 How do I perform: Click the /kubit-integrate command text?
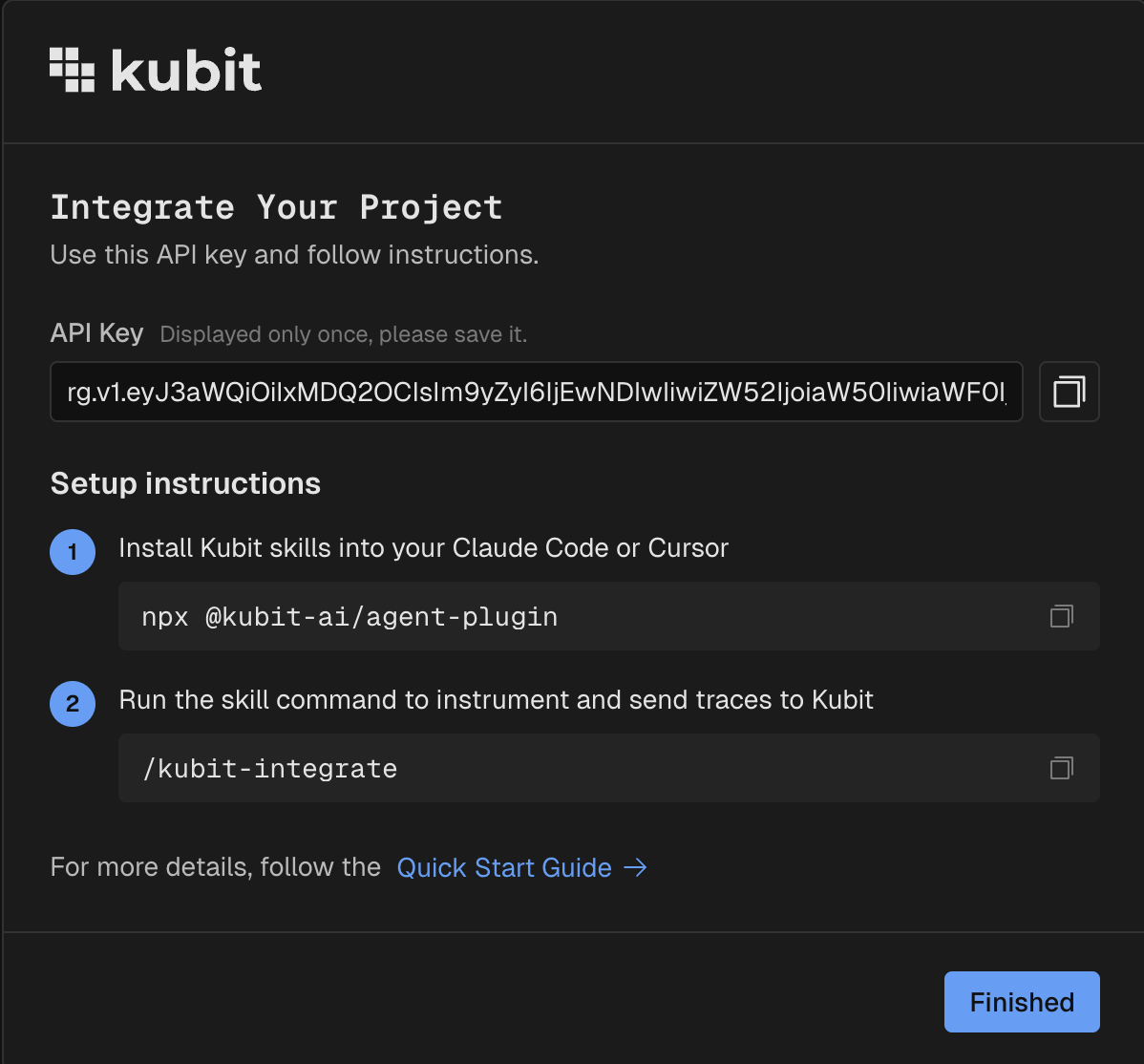point(270,768)
